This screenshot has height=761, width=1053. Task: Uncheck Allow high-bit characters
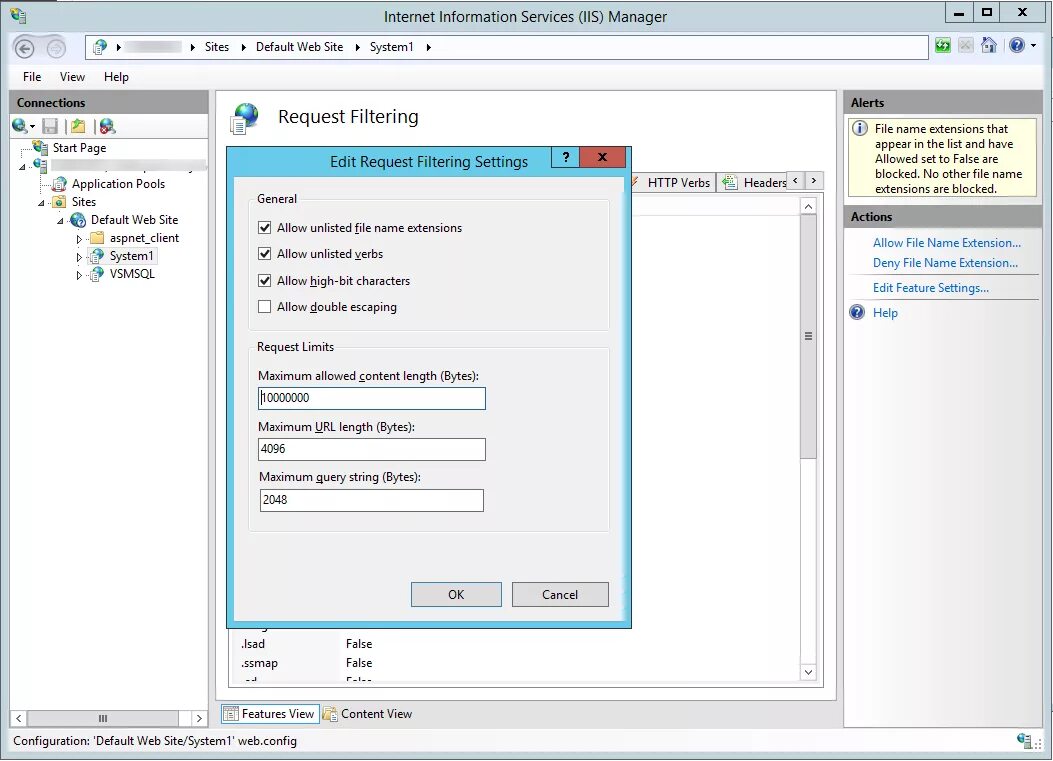click(x=265, y=281)
